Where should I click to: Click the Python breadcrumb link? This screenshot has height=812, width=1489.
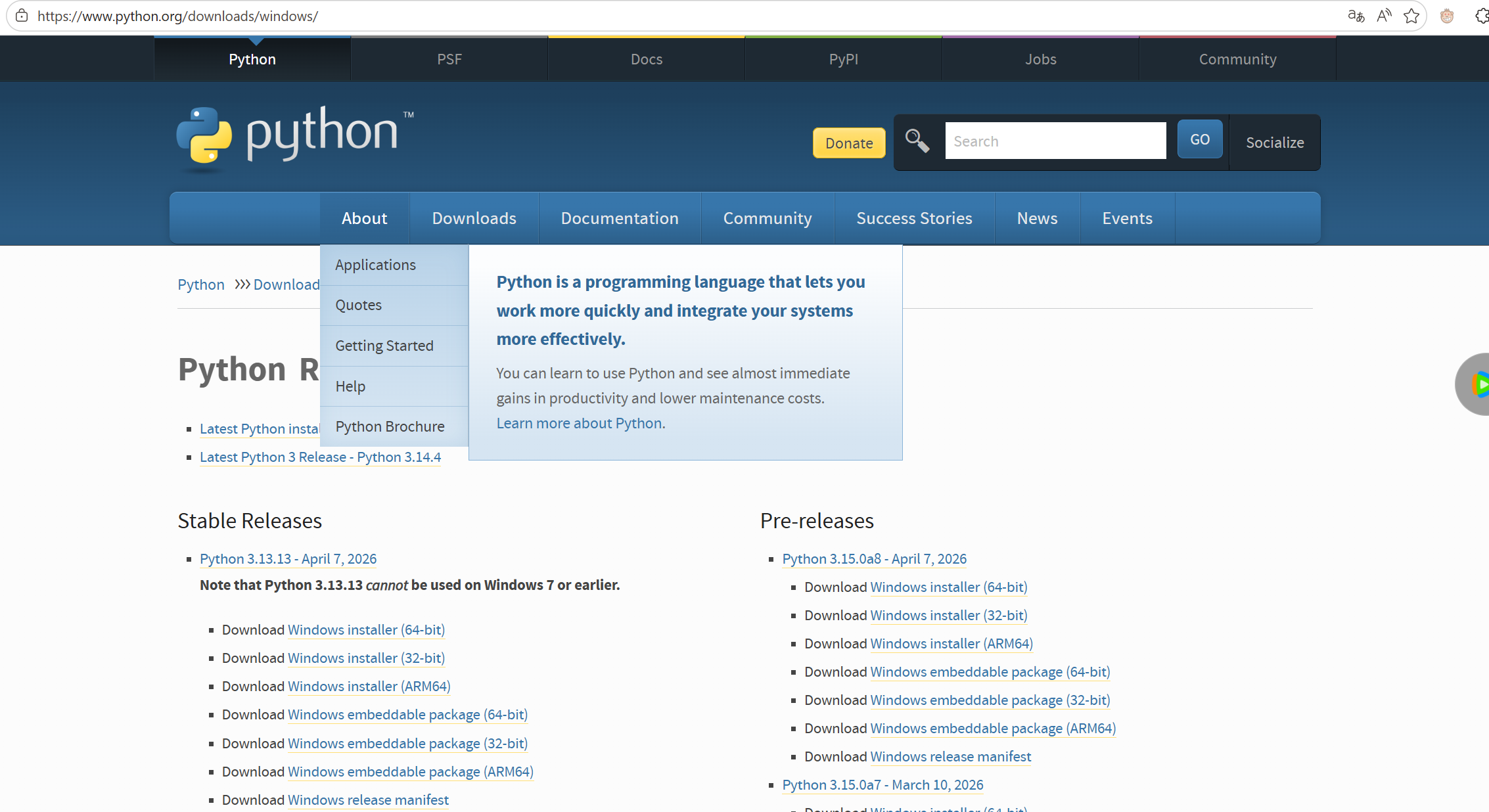201,284
